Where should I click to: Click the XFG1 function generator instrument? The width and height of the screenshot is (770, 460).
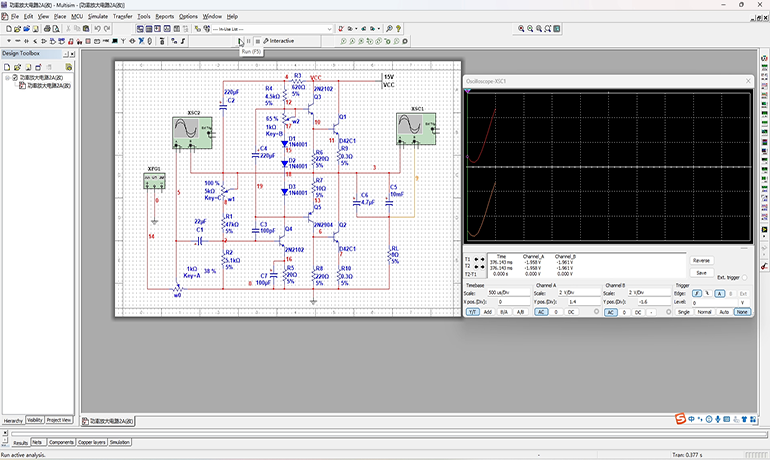154,181
